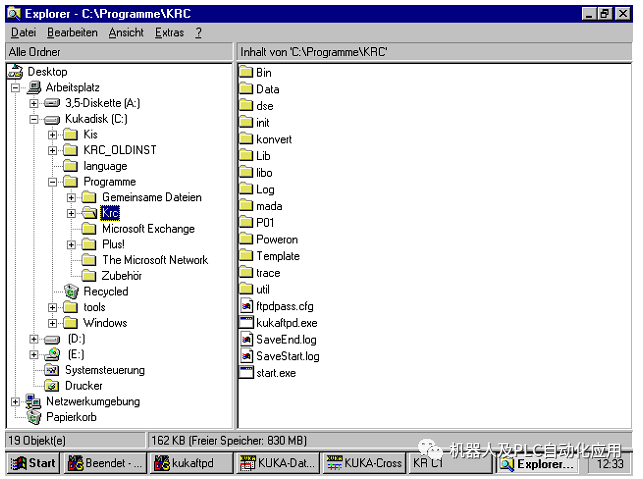Viewport: 643px width, 479px height.
Task: Select the Template folder icon
Action: click(246, 255)
